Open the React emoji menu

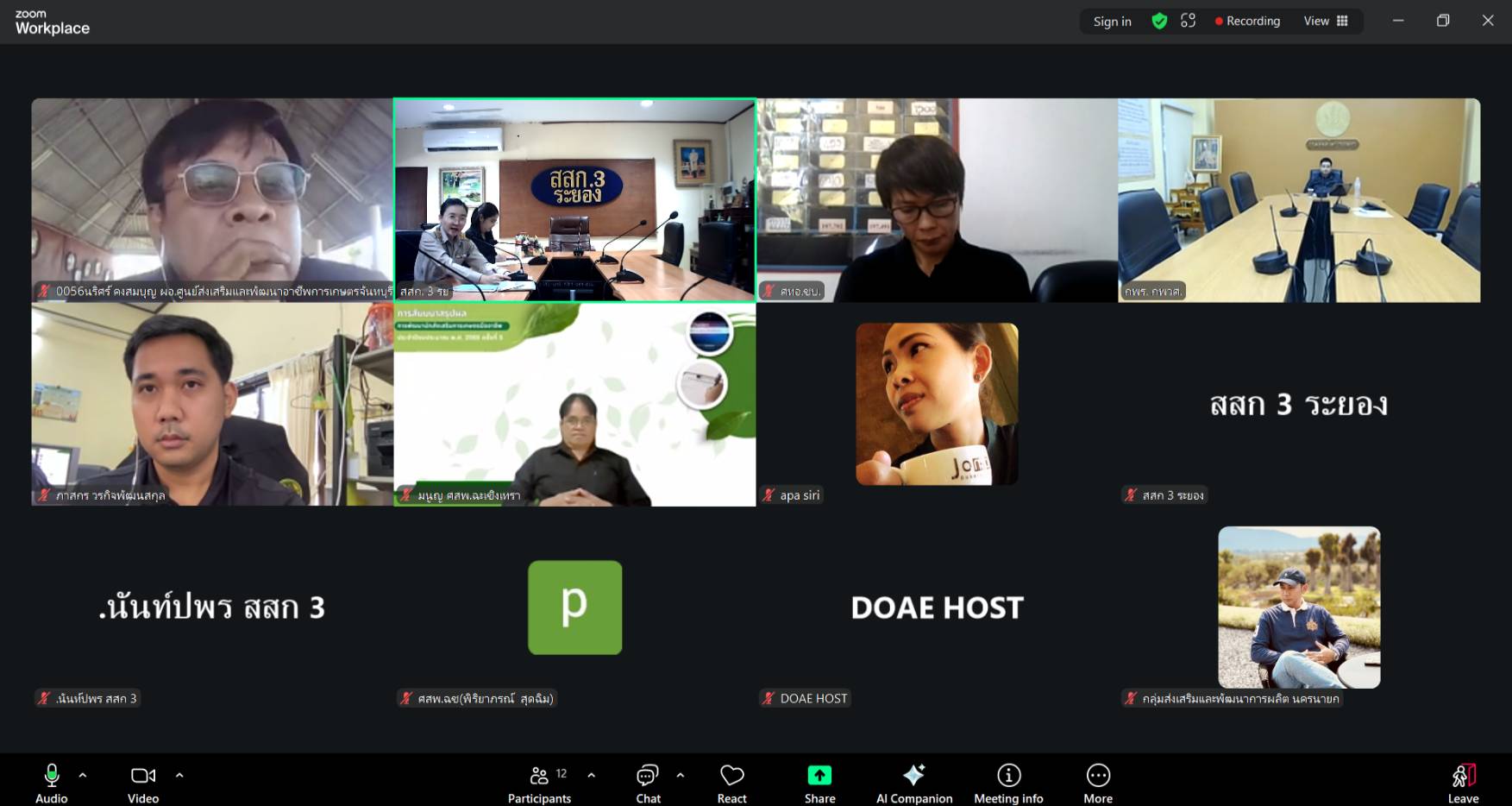click(731, 783)
